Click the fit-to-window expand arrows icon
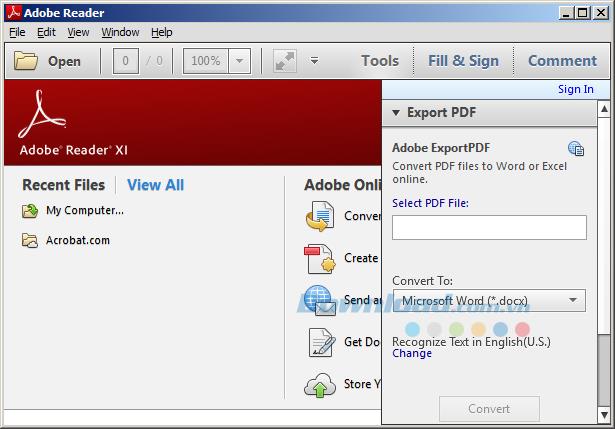Screen dimensions: 615x429 coord(284,61)
